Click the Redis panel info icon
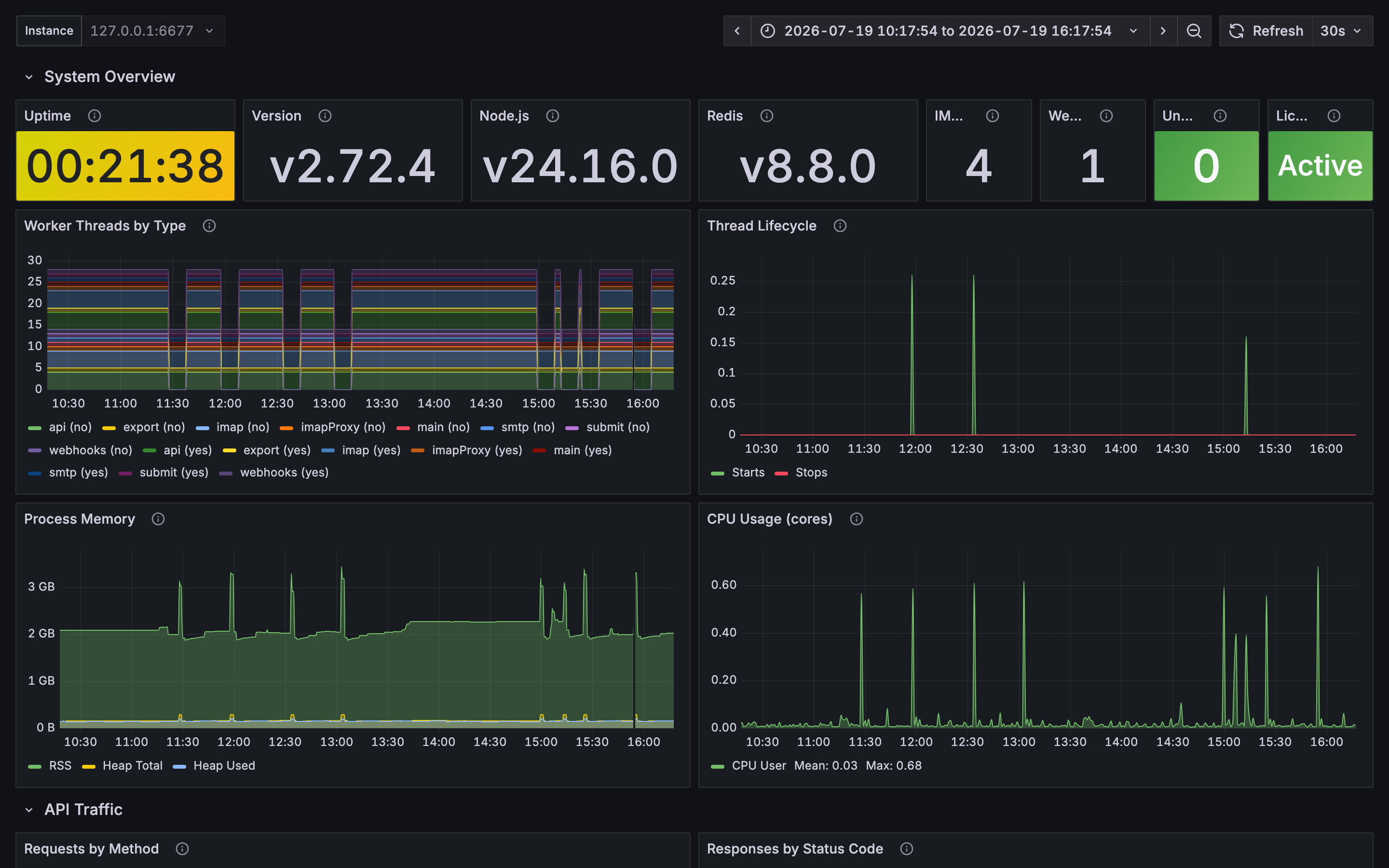This screenshot has width=1389, height=868. point(767,116)
